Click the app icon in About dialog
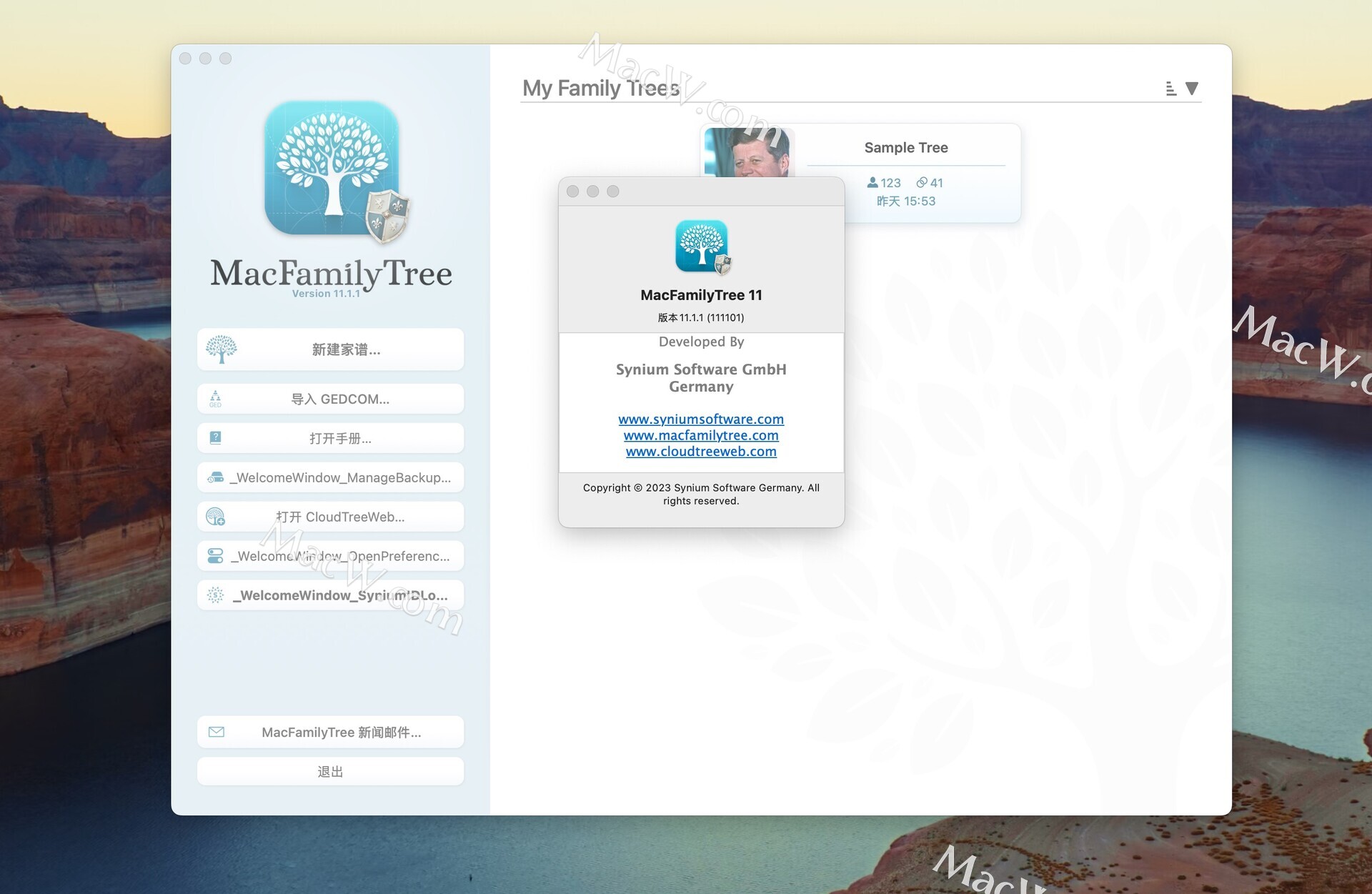This screenshot has width=1372, height=894. (703, 247)
